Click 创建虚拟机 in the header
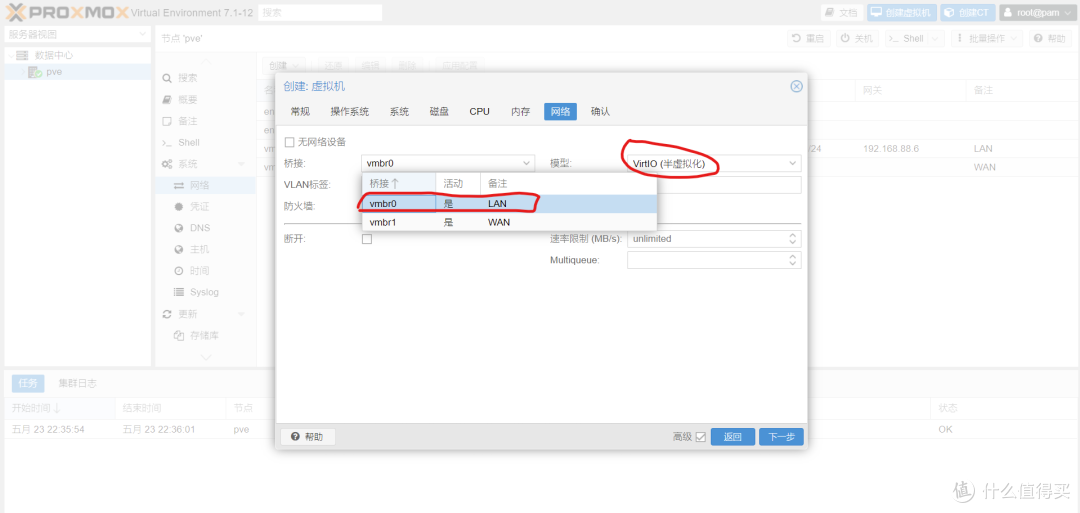The width and height of the screenshot is (1080, 513). tap(902, 12)
